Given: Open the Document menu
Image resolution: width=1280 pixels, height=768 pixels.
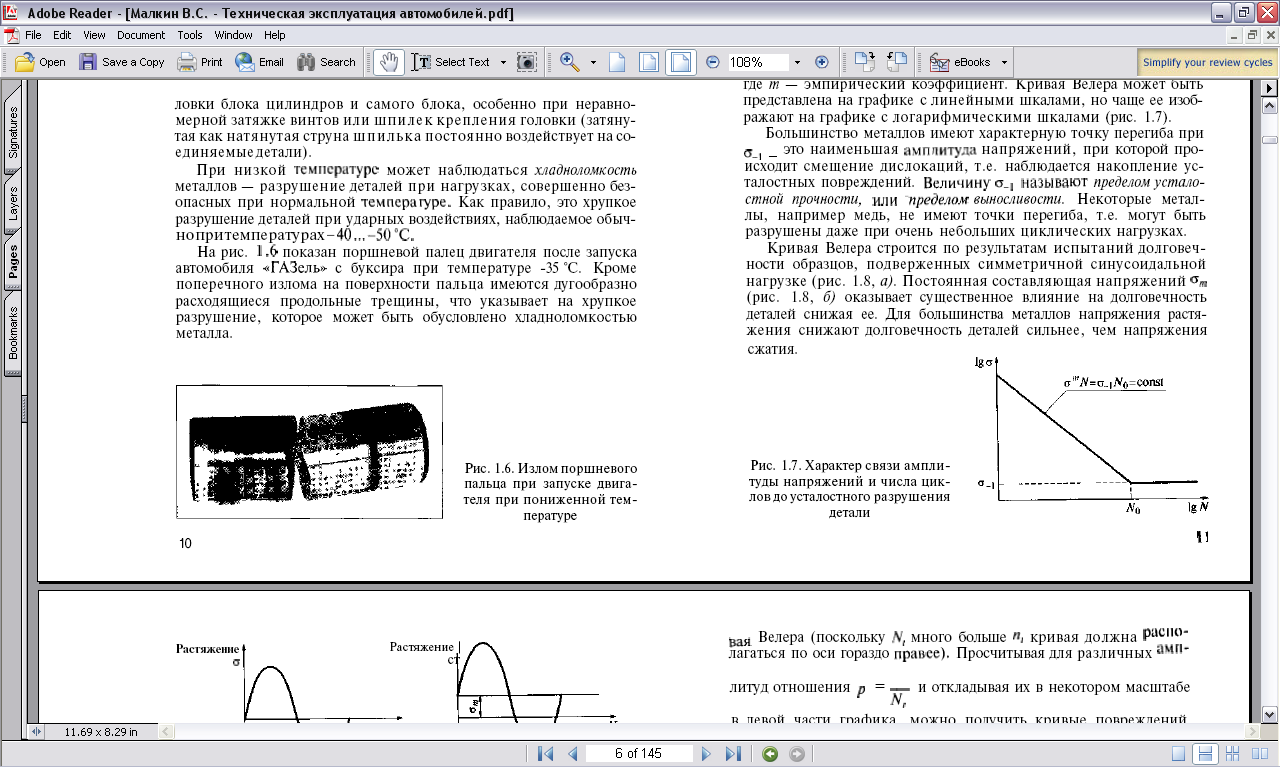Looking at the screenshot, I should (141, 35).
